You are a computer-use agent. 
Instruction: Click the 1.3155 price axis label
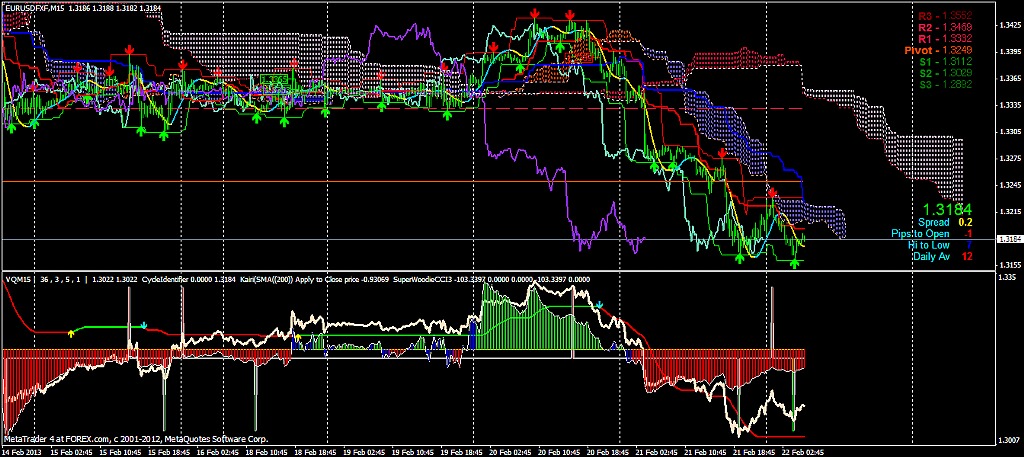[x=1010, y=265]
